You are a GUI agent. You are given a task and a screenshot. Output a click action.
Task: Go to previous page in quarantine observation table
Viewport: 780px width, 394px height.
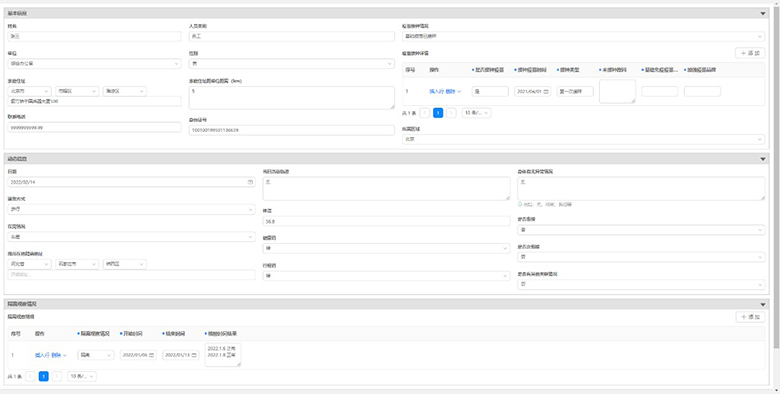click(x=31, y=377)
